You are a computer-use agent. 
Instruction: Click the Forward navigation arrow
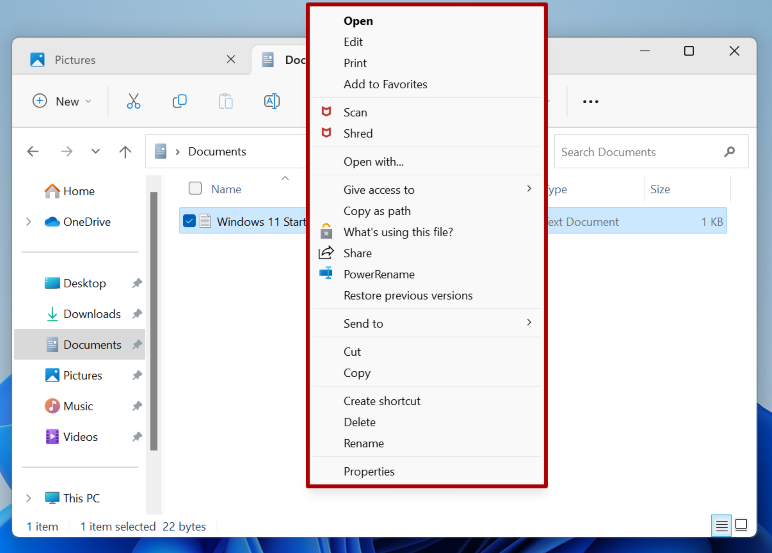(66, 151)
